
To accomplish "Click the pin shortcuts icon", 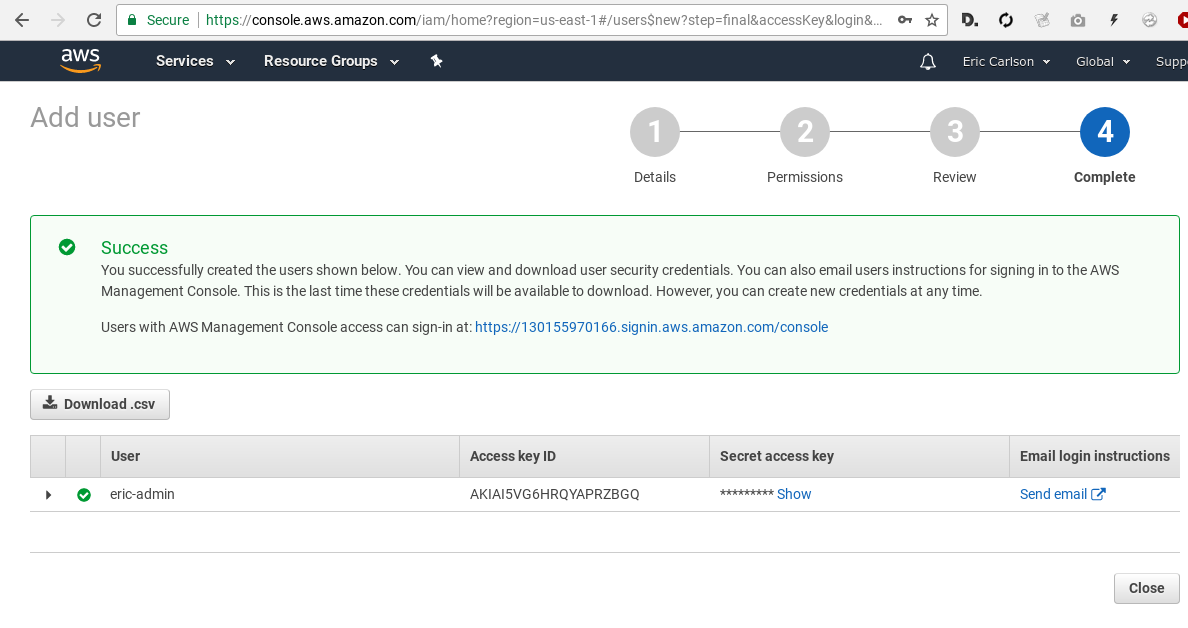I will coord(436,61).
